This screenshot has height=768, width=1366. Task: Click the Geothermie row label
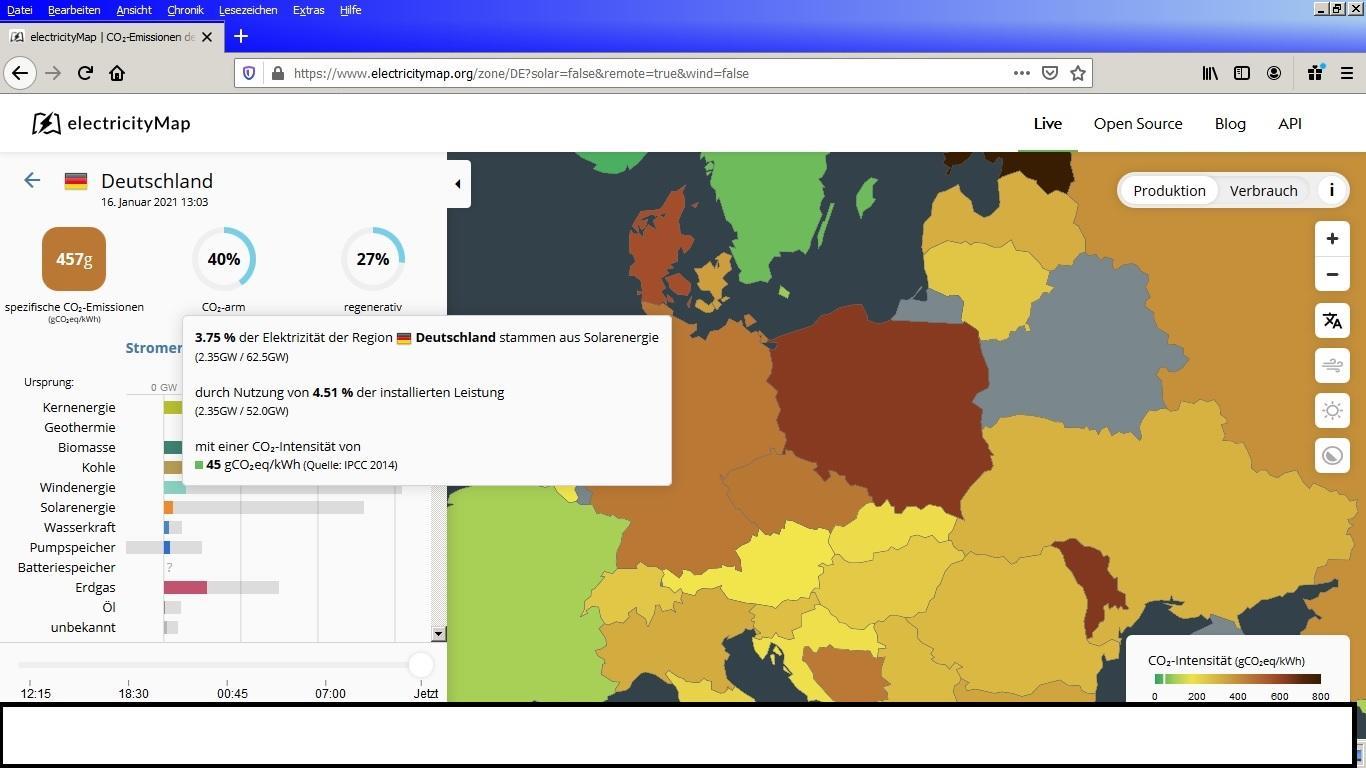coord(80,427)
